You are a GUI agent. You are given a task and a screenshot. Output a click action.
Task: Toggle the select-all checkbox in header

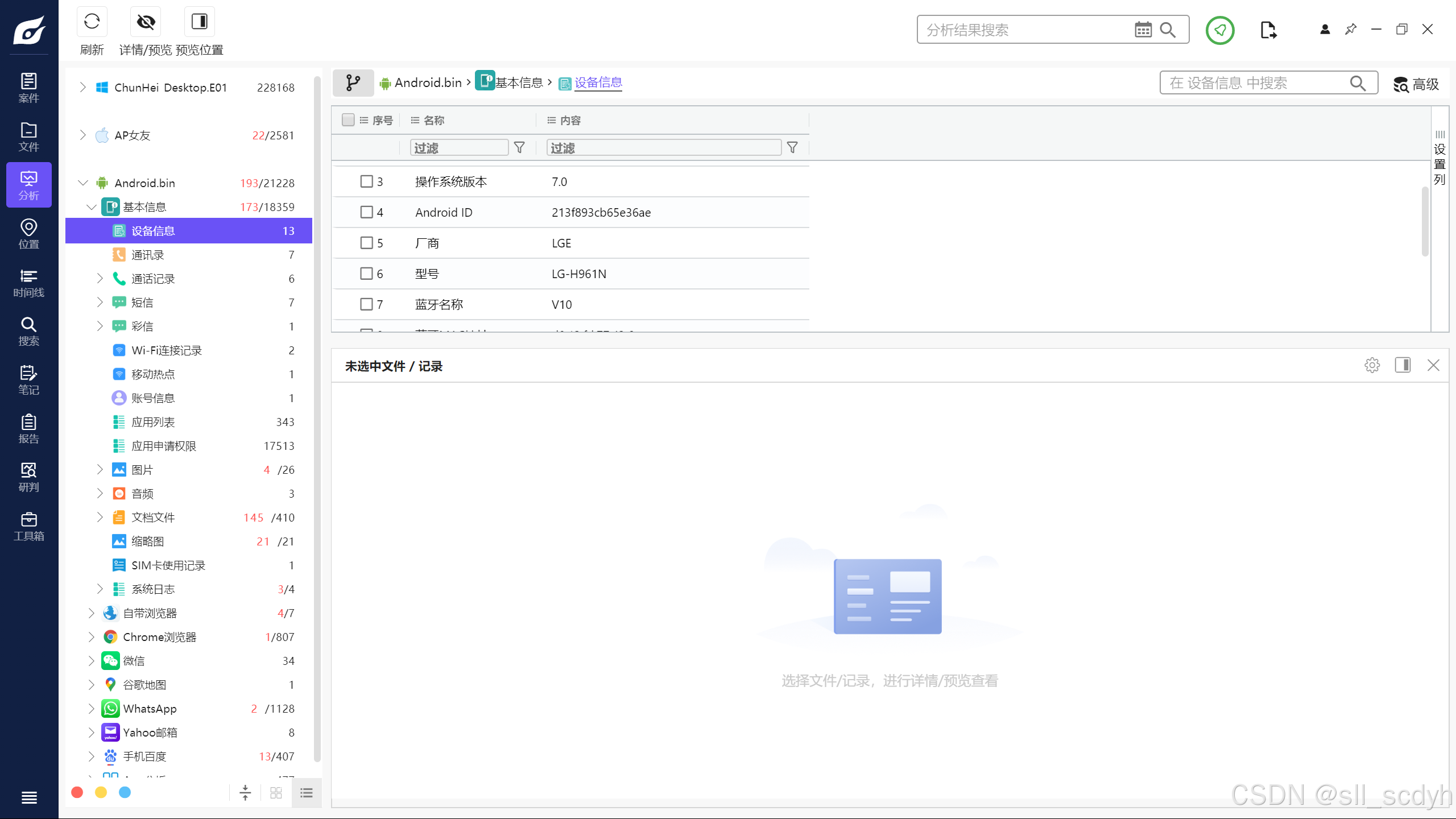point(348,120)
